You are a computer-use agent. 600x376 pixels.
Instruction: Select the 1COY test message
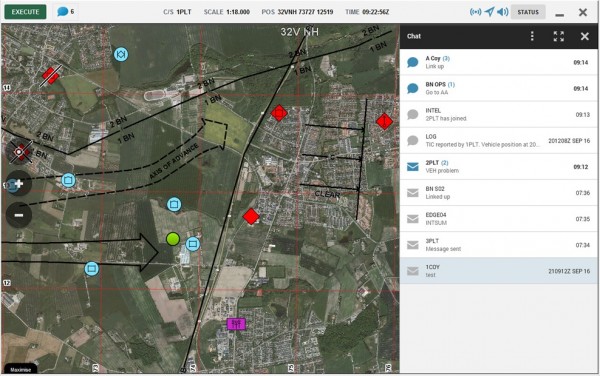point(498,270)
